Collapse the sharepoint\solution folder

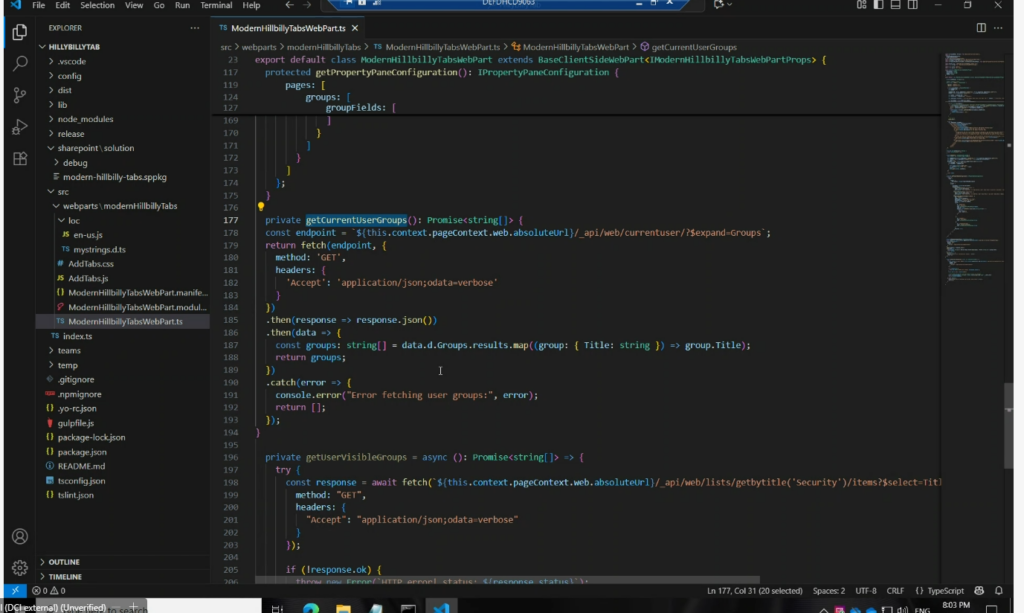pyautogui.click(x=95, y=148)
